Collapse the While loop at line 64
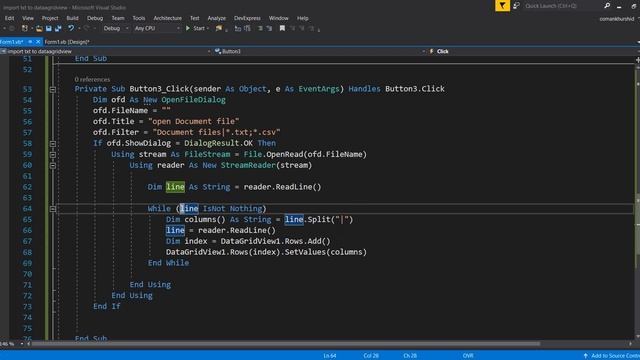Image resolution: width=640 pixels, height=360 pixels. (x=53, y=209)
